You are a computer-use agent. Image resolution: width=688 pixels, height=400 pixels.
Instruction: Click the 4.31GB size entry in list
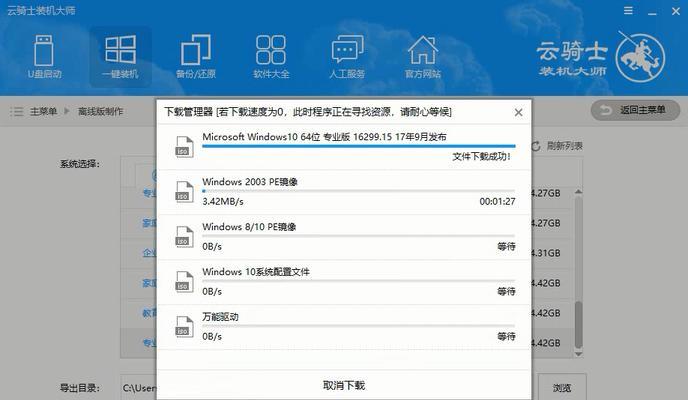(x=546, y=253)
